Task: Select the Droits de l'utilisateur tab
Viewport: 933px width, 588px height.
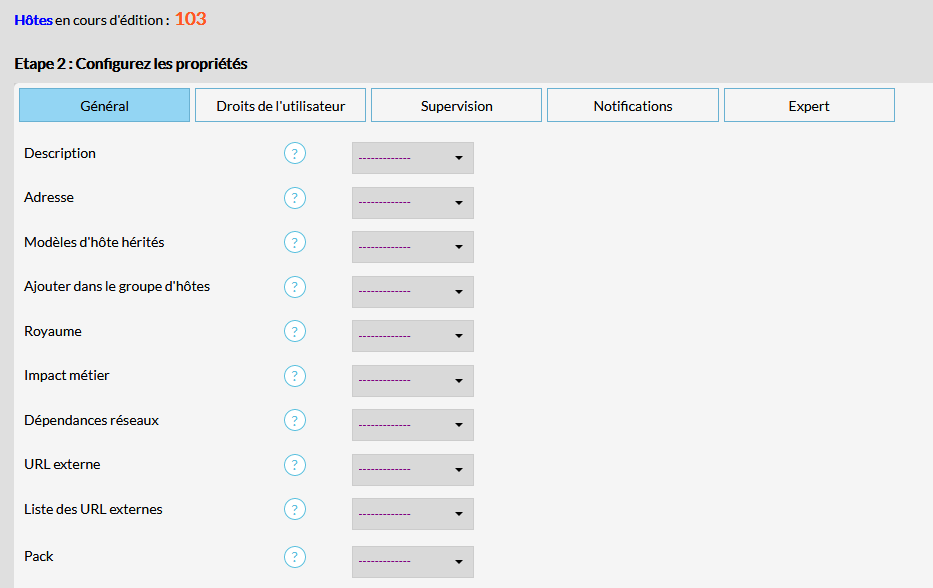Action: tap(280, 106)
